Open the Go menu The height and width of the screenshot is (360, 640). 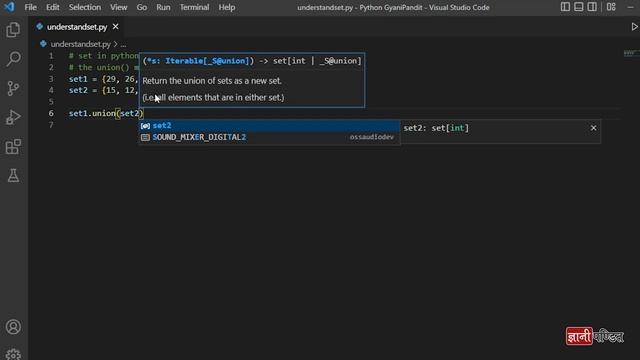[142, 7]
